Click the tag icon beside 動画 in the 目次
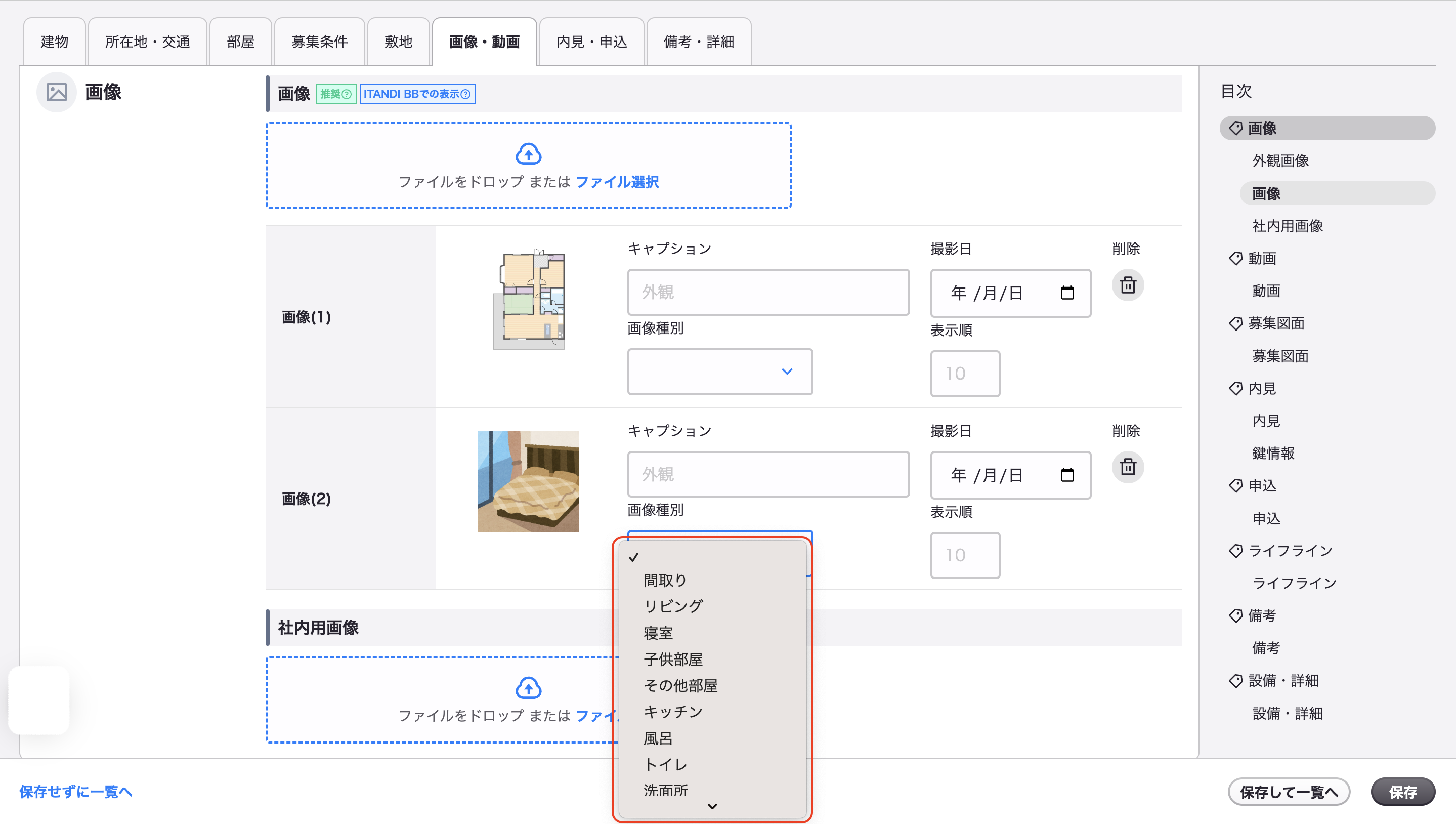 tap(1235, 259)
